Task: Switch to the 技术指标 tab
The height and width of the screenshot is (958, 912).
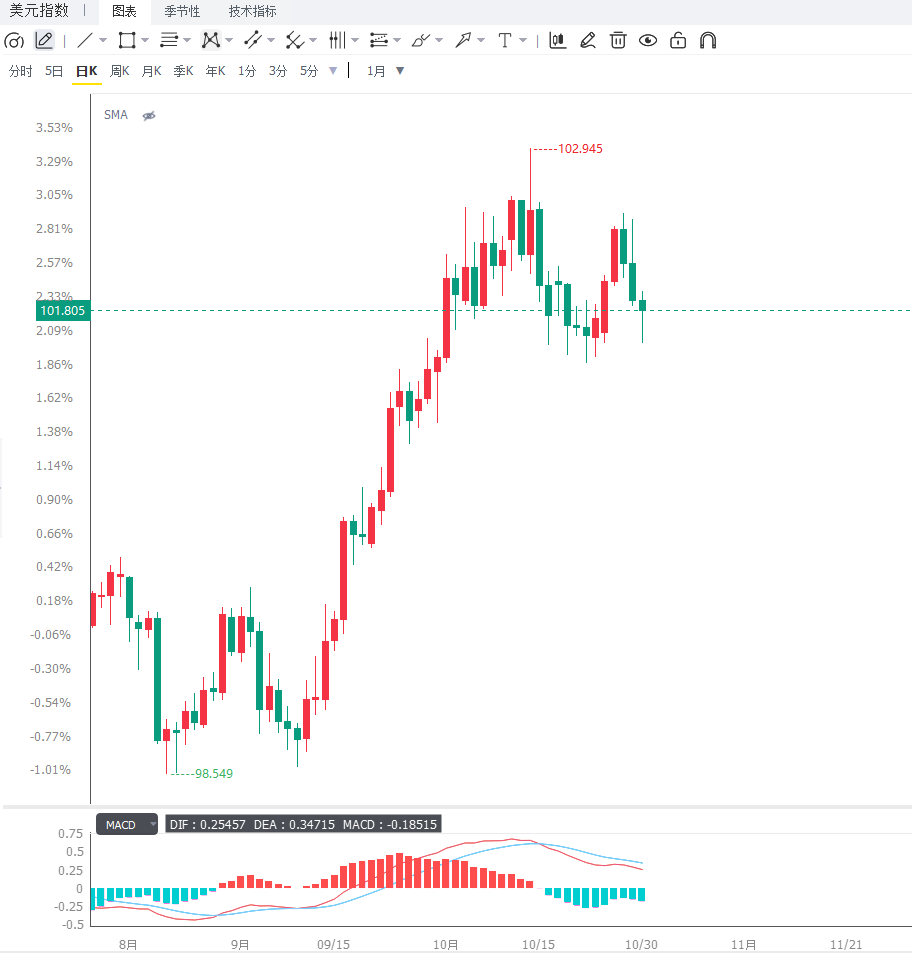Action: 252,12
